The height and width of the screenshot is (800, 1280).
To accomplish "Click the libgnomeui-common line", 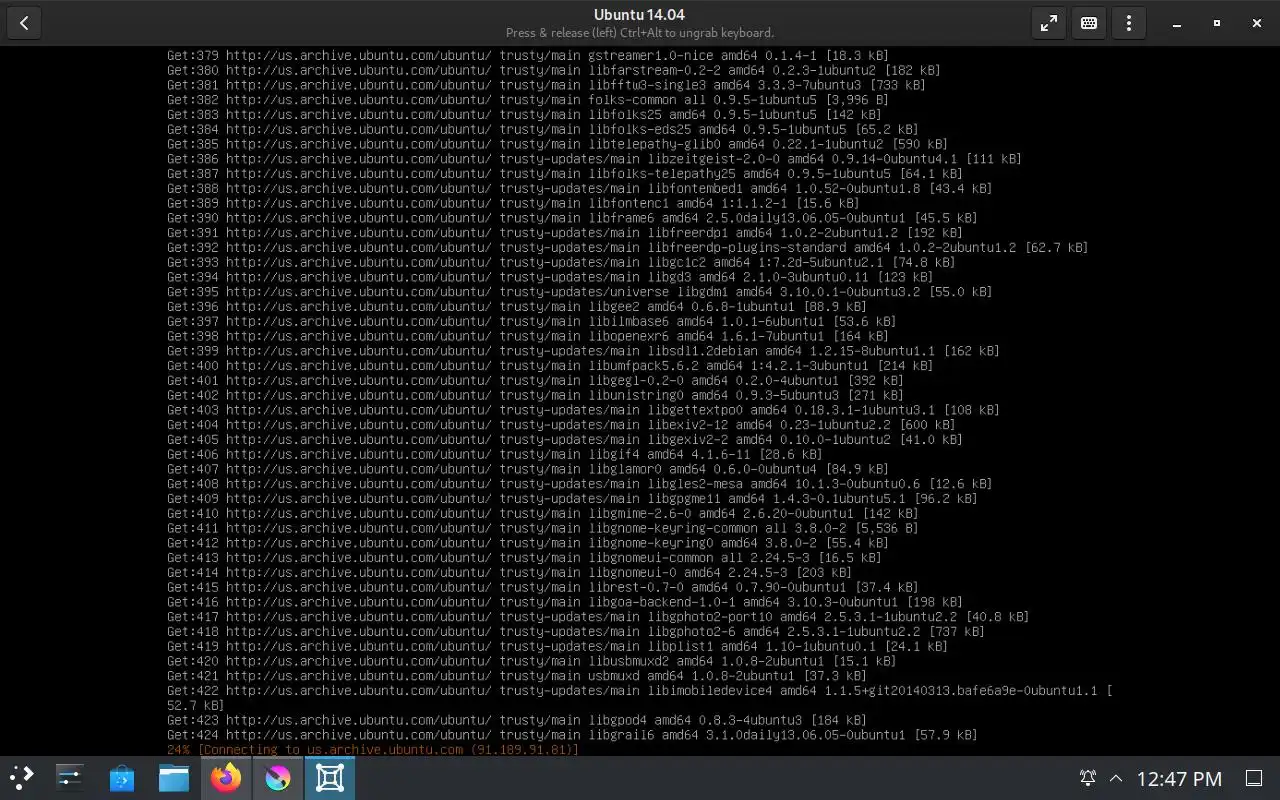I will 524,557.
